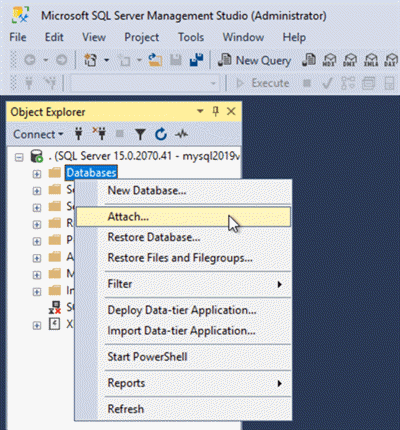
Task: Open the Reports submenu
Action: click(183, 383)
